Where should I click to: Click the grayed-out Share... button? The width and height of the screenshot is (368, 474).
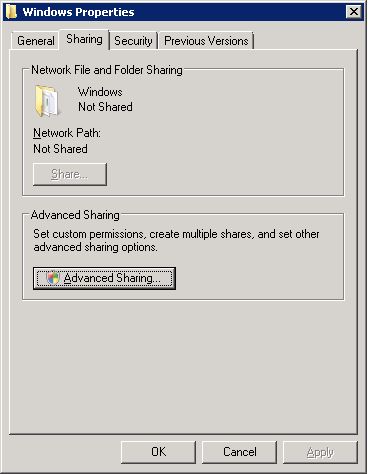point(70,174)
